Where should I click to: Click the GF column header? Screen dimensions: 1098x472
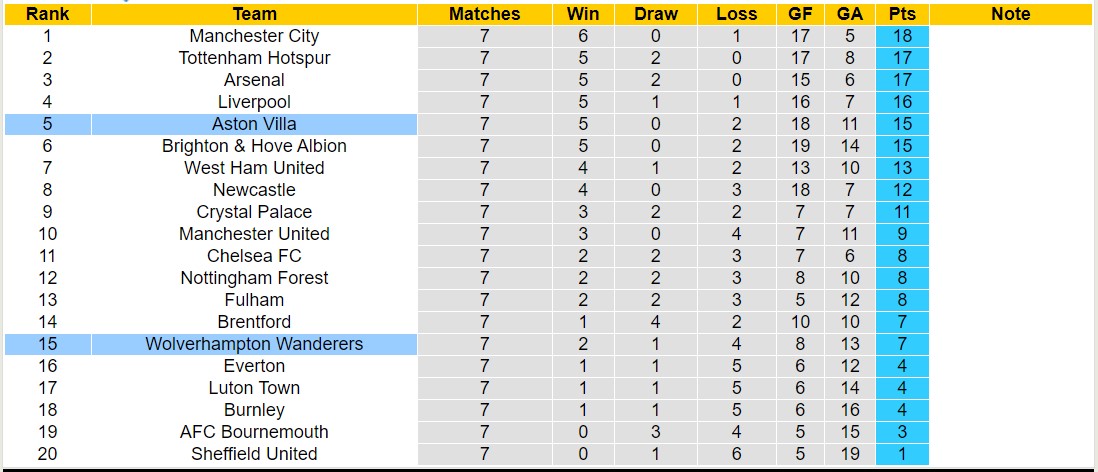(801, 14)
